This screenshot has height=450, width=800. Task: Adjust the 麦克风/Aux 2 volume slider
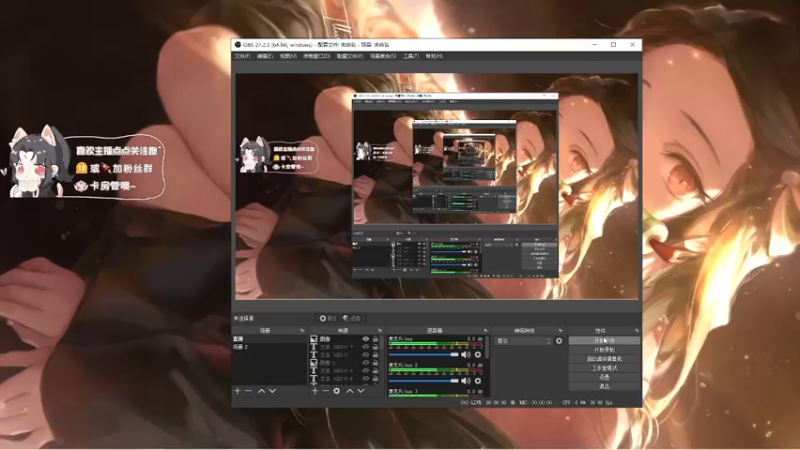pyautogui.click(x=424, y=381)
